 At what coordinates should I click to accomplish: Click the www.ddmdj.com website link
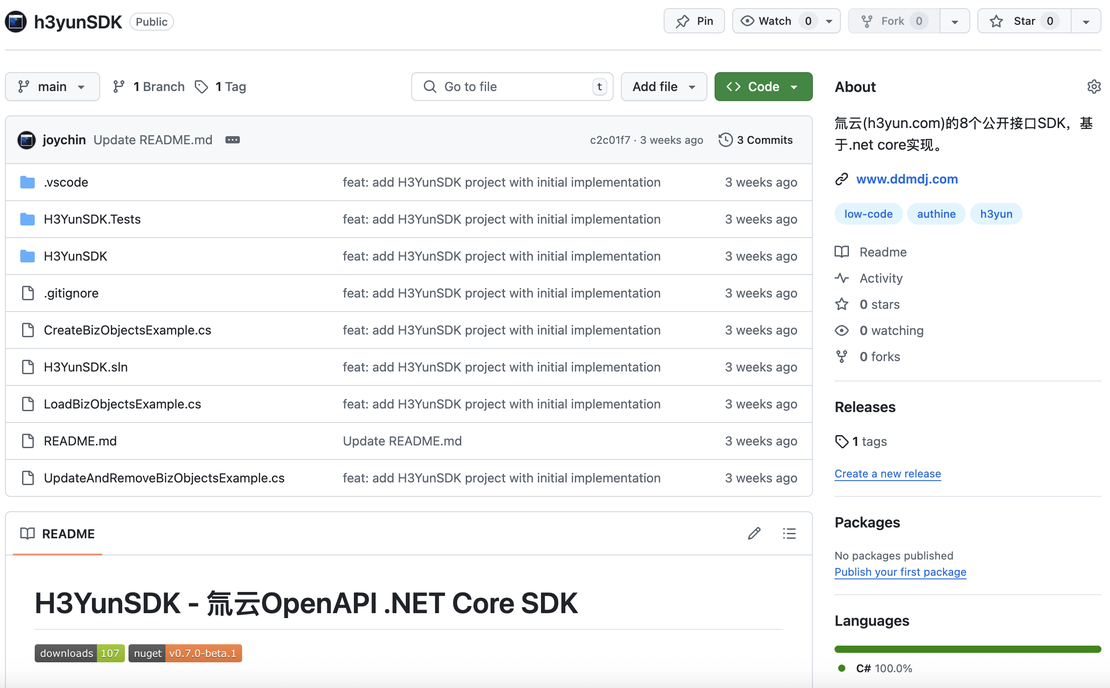pyautogui.click(x=906, y=179)
